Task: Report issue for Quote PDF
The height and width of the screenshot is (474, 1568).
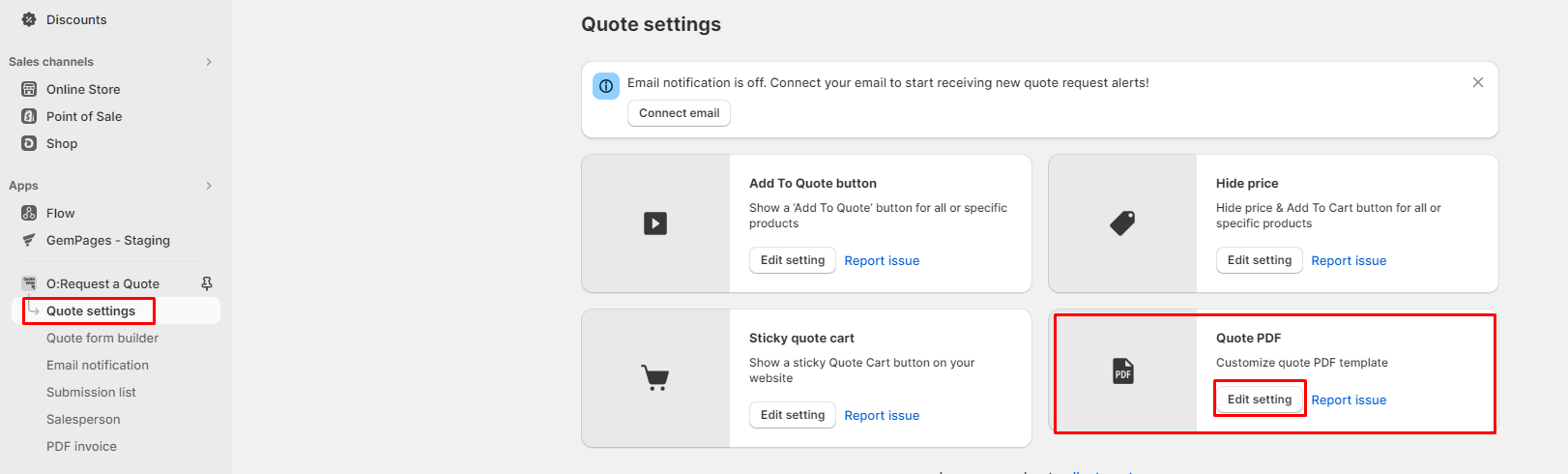Action: [x=1349, y=400]
